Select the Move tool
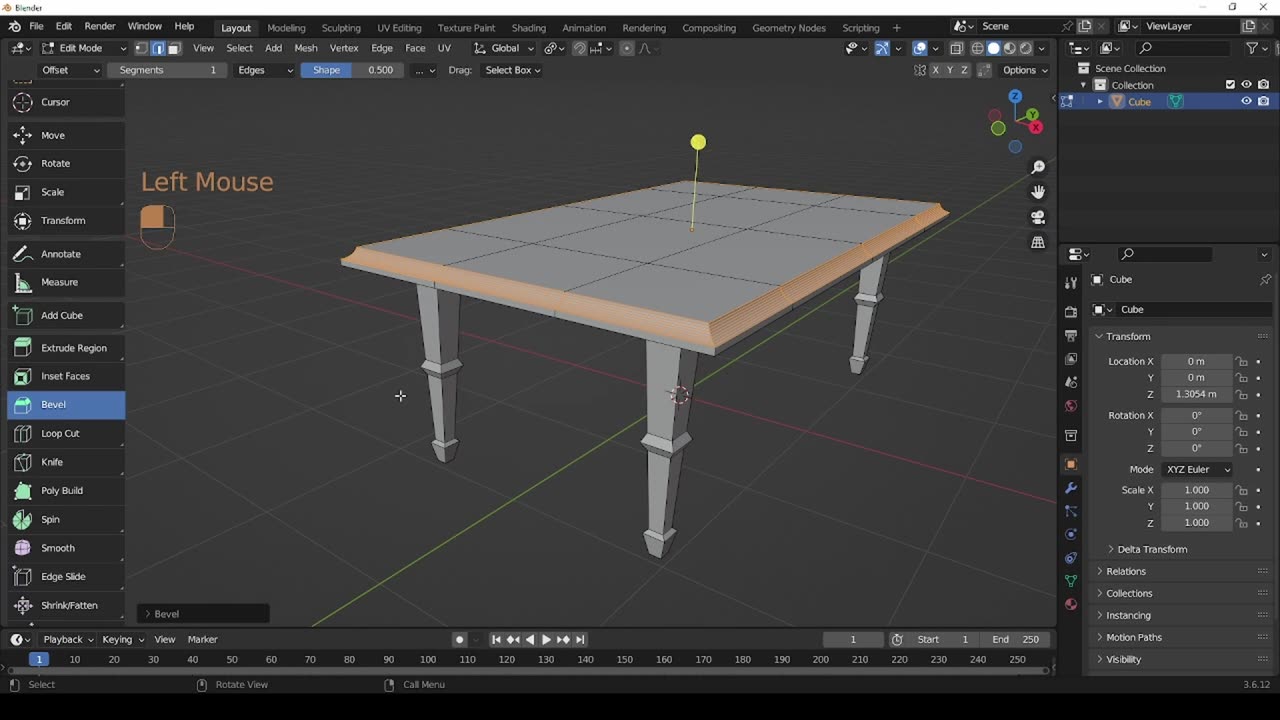This screenshot has height=720, width=1280. [66, 135]
